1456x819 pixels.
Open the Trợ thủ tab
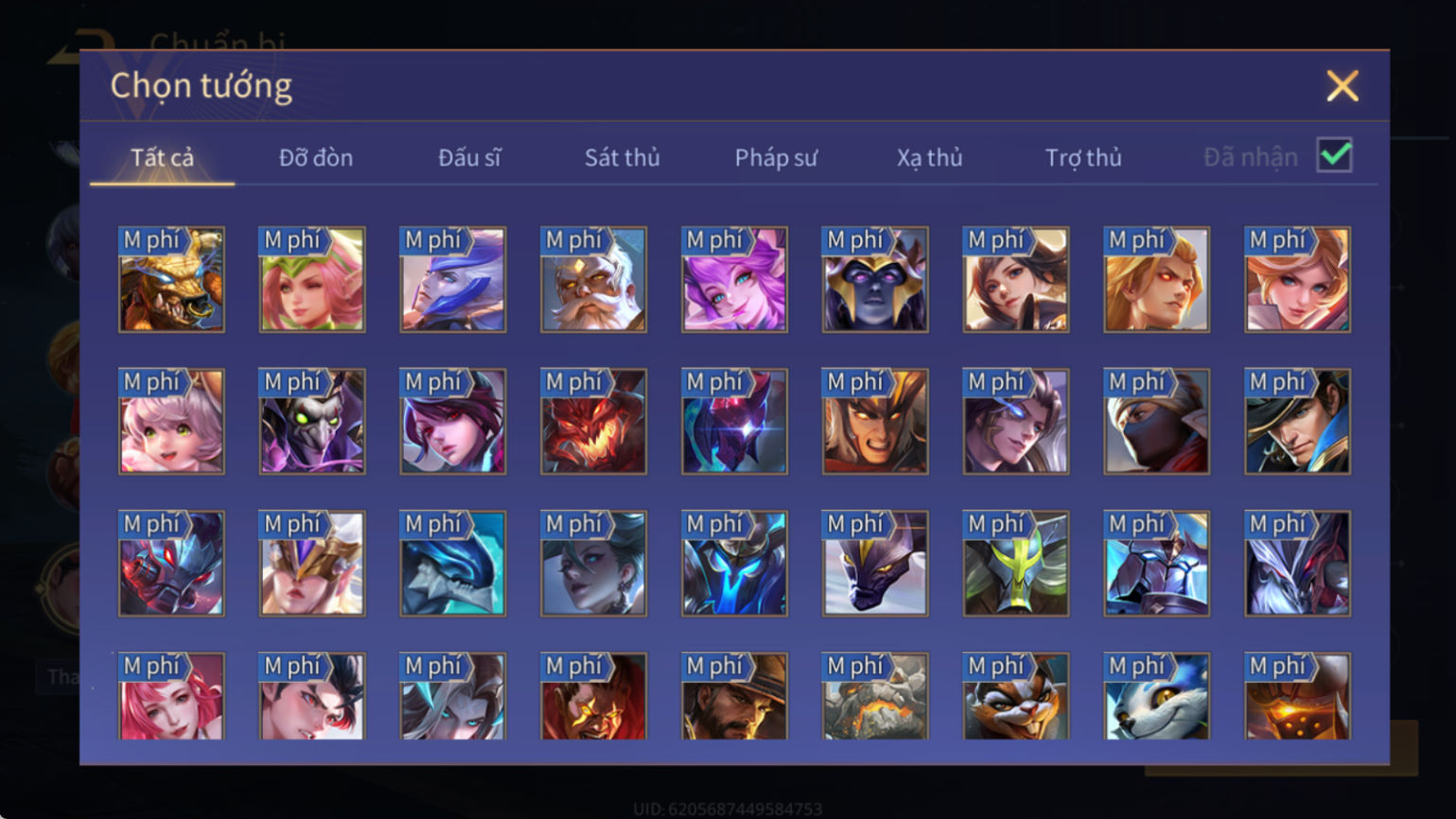1083,158
